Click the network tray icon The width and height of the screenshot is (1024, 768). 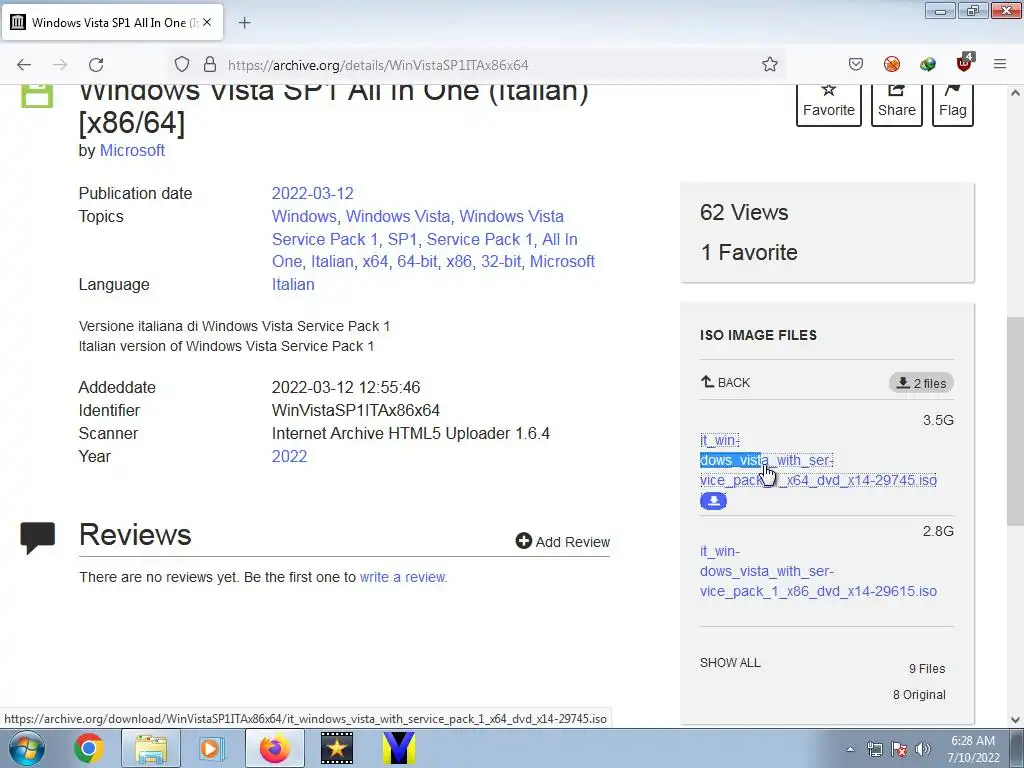pos(874,749)
